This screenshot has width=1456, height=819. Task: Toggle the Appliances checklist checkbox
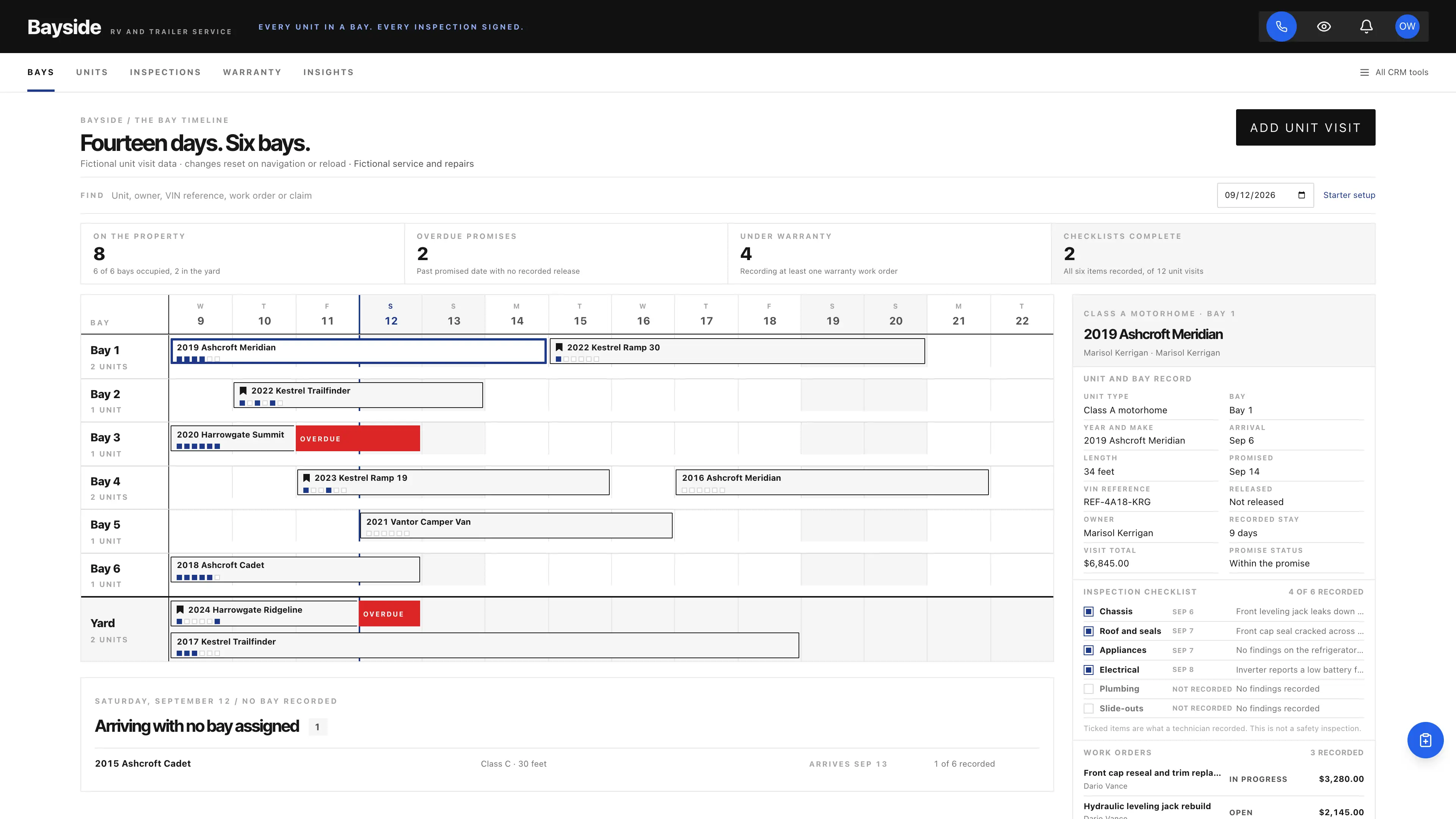click(x=1089, y=650)
